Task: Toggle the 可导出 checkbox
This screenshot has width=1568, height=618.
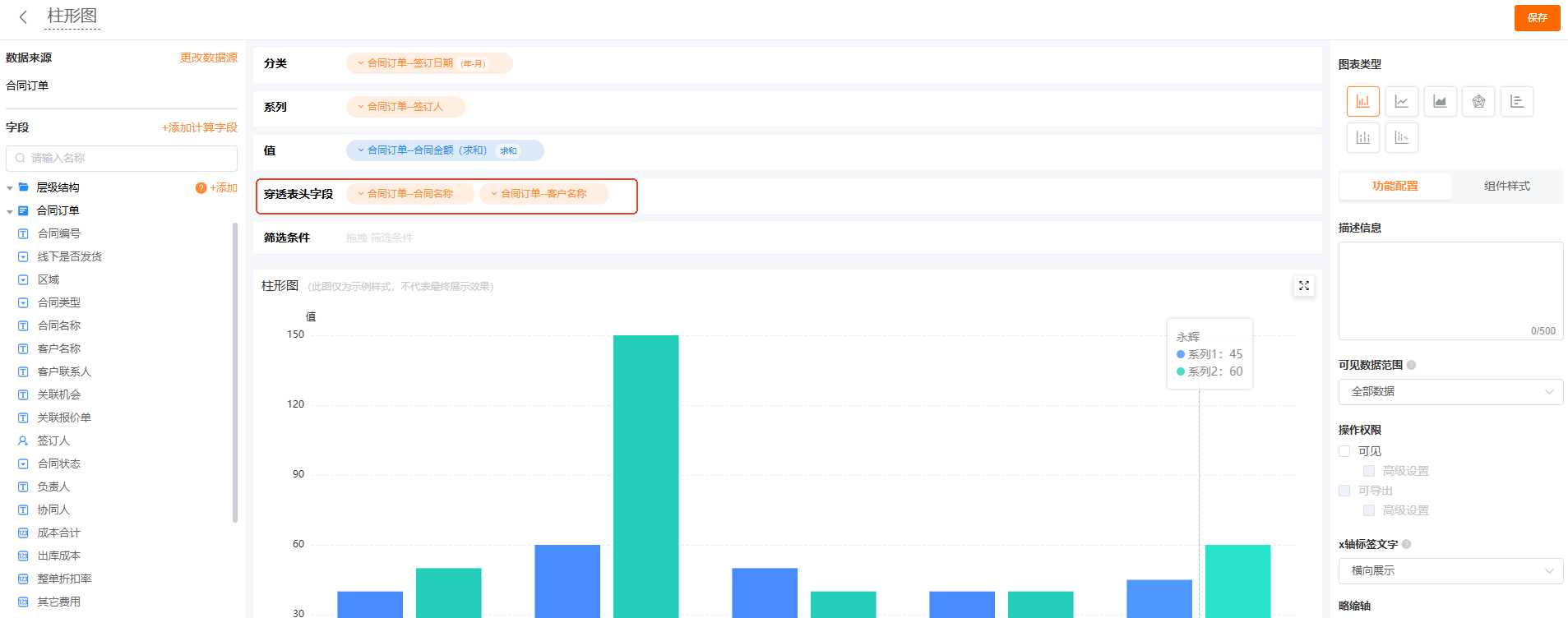Action: pos(1344,491)
